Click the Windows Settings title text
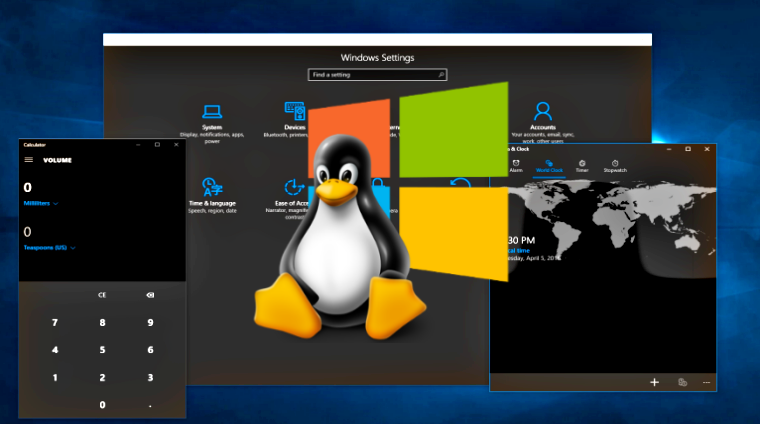The image size is (760, 424). pos(377,58)
